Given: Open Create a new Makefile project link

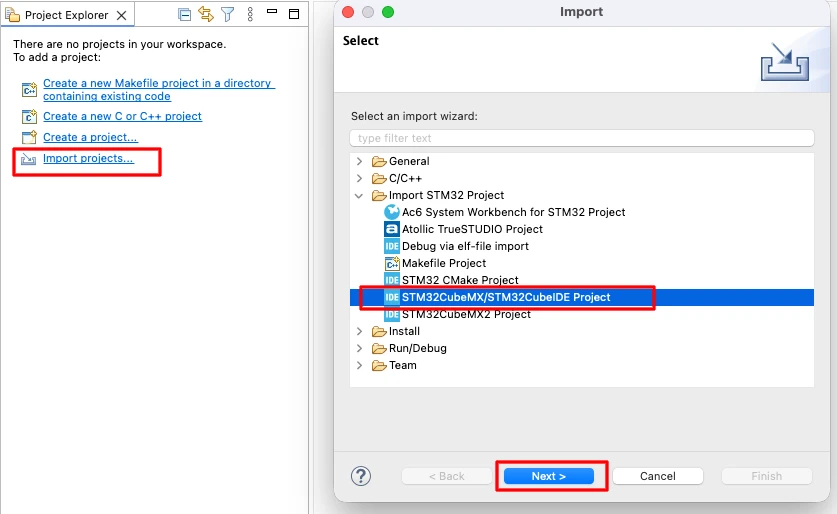Looking at the screenshot, I should pyautogui.click(x=159, y=90).
